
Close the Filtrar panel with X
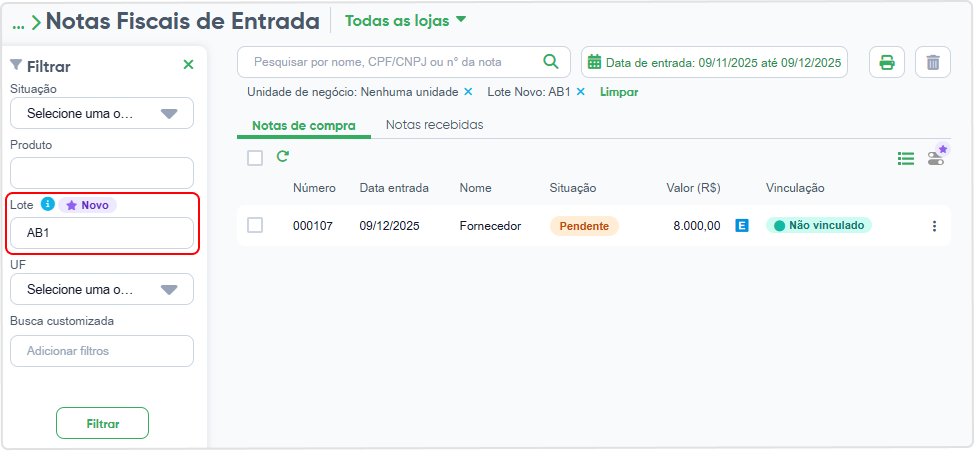(x=188, y=65)
